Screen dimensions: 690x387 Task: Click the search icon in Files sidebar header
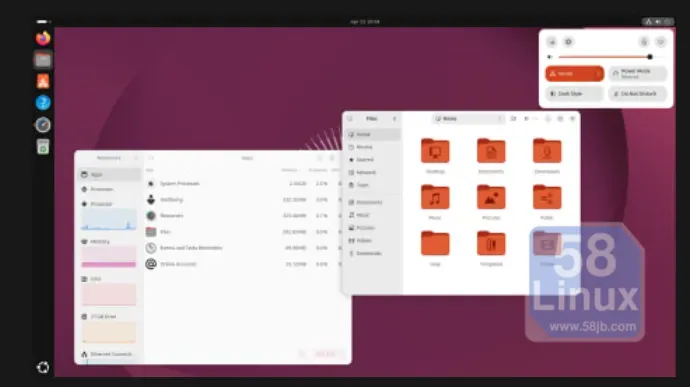pos(350,119)
